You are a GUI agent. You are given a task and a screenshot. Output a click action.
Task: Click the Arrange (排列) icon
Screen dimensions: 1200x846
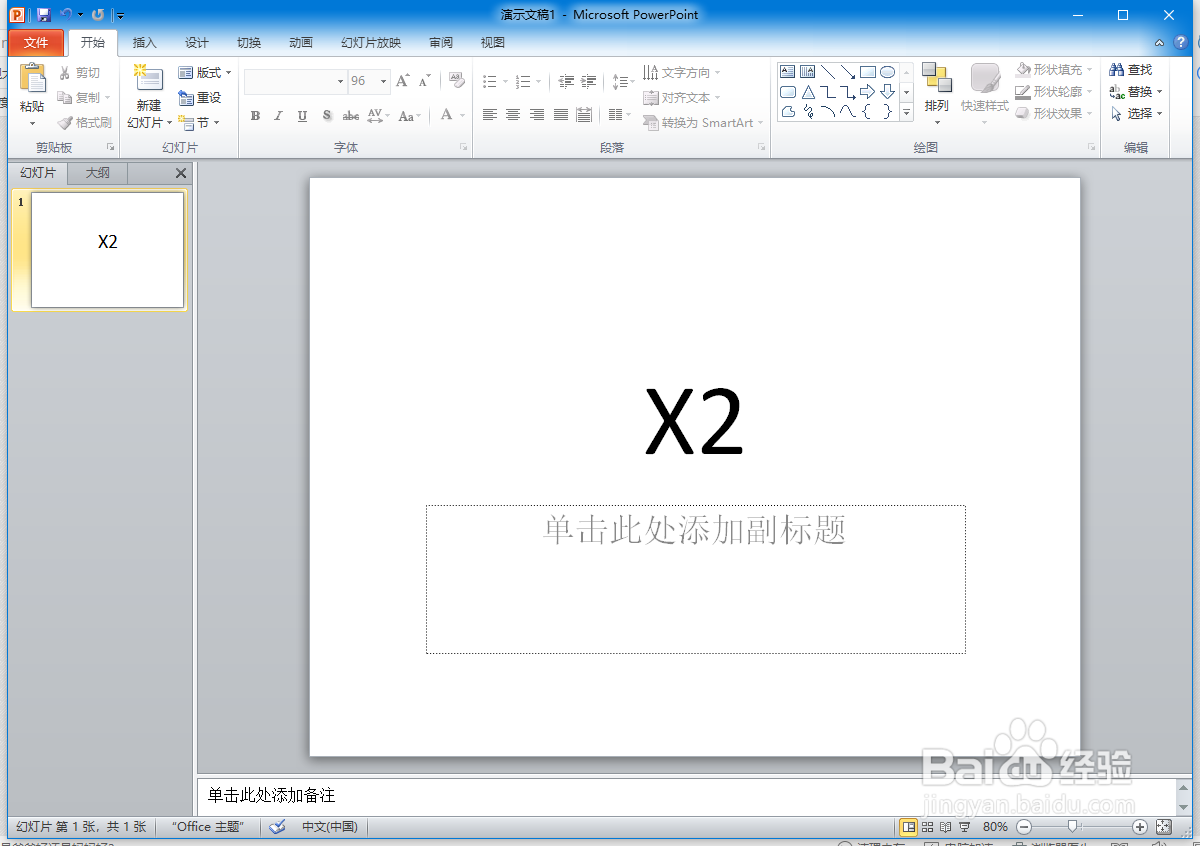tap(937, 78)
